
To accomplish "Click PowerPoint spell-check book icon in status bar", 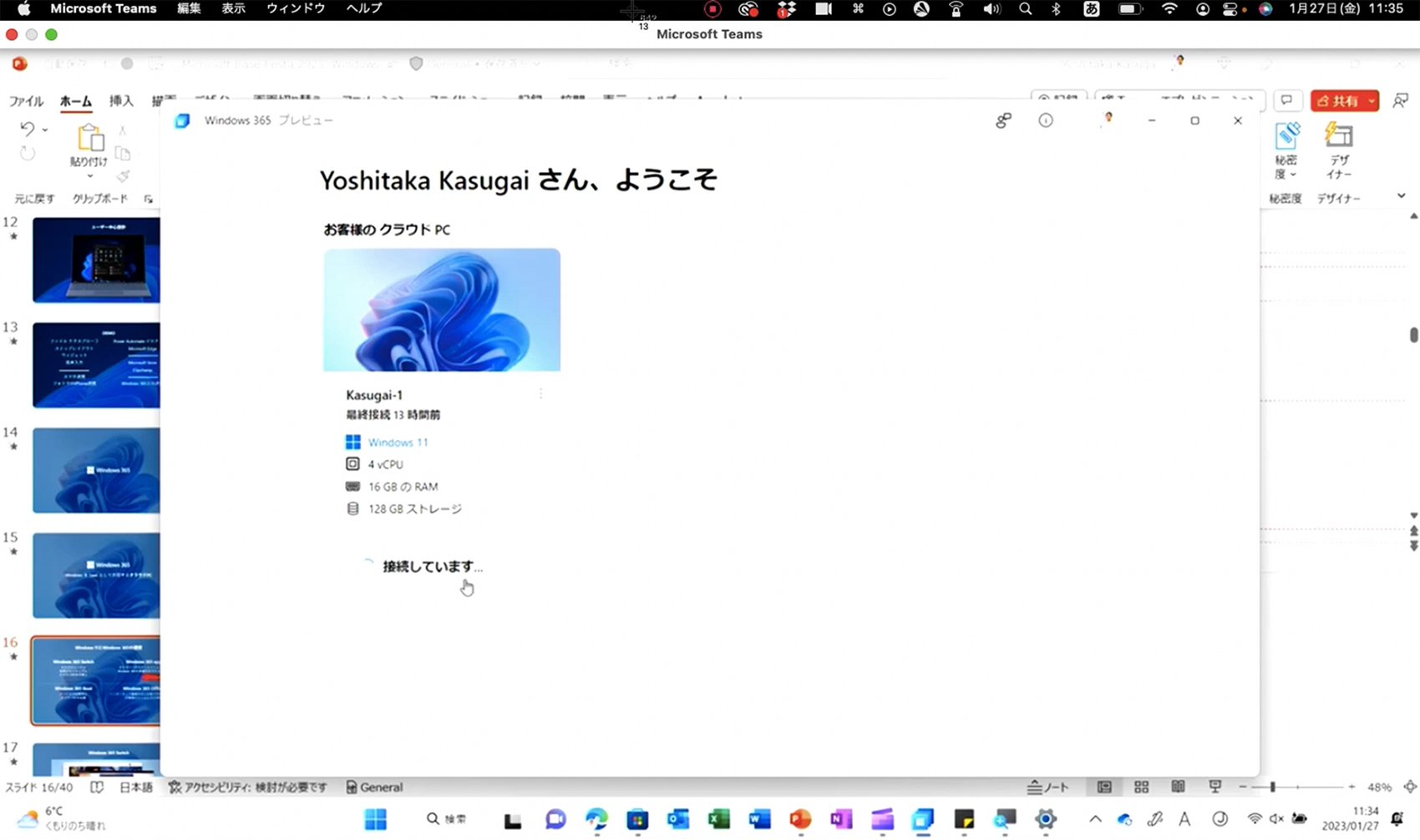I will click(97, 787).
